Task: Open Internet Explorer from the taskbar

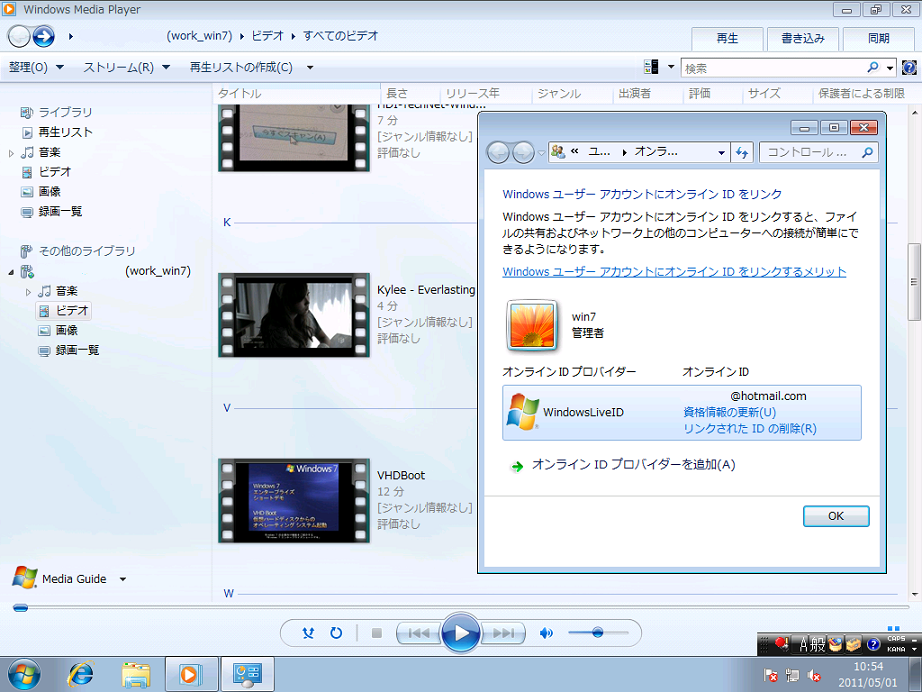Action: pyautogui.click(x=80, y=674)
